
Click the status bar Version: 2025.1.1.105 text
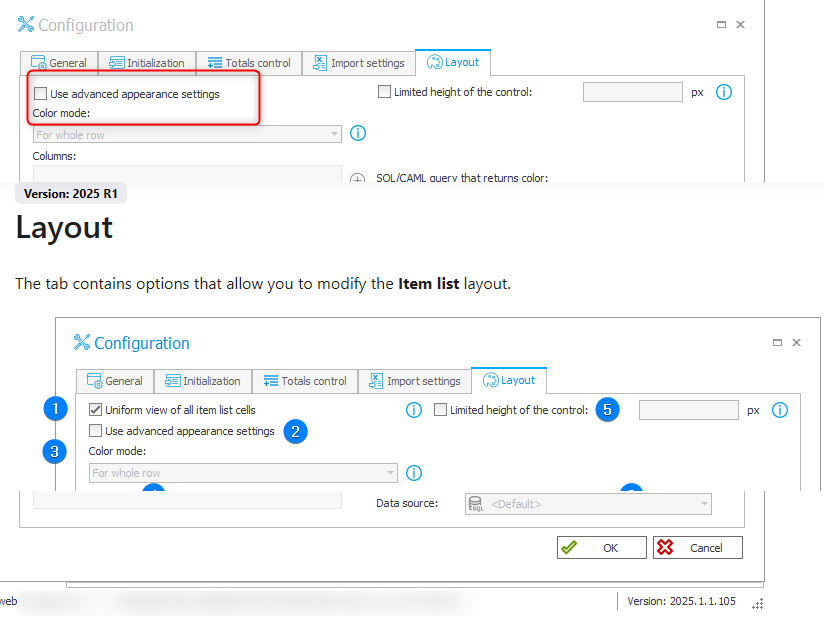681,601
